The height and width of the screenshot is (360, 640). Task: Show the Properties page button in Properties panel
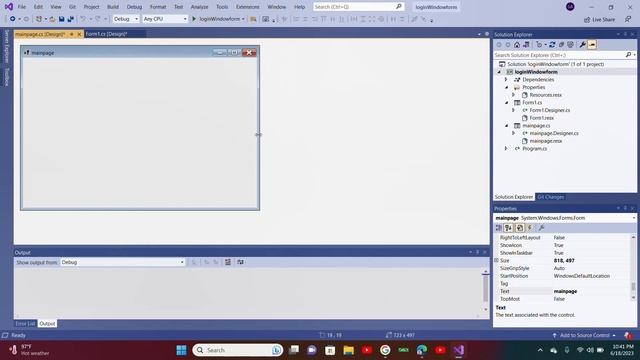[519, 228]
